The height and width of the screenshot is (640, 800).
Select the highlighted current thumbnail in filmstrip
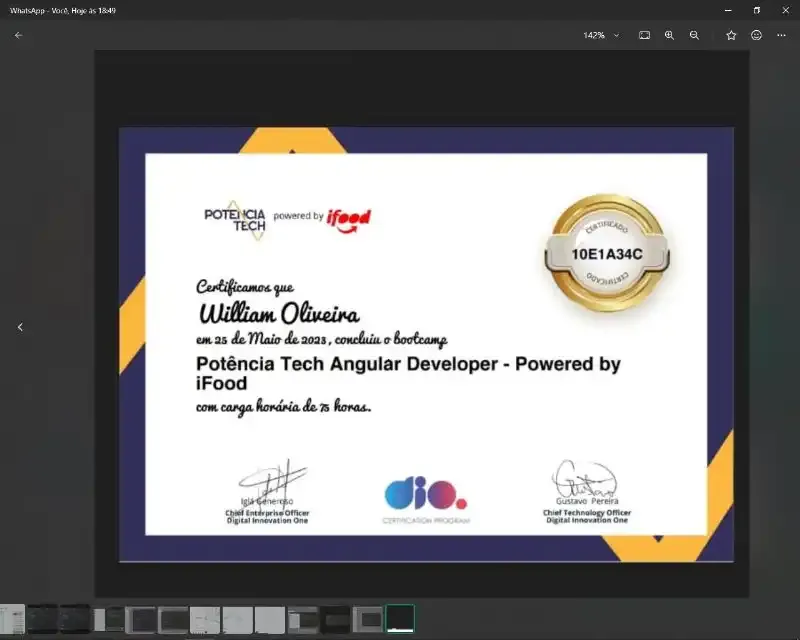pos(400,619)
